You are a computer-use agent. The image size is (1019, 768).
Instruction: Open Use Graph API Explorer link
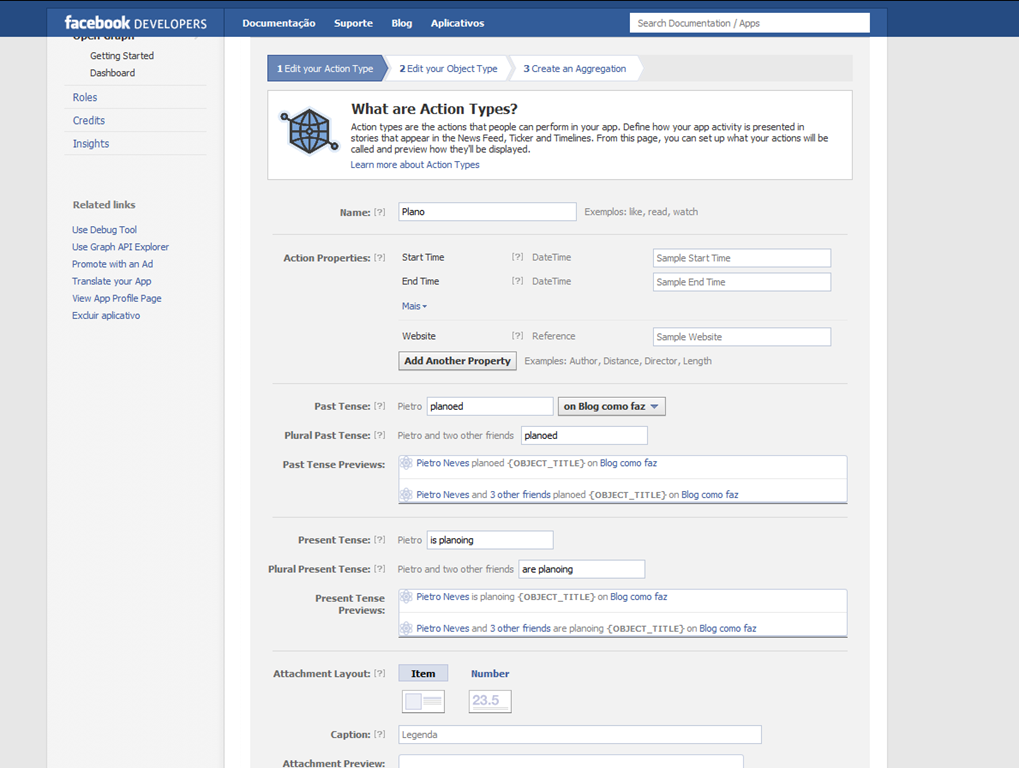(x=120, y=247)
